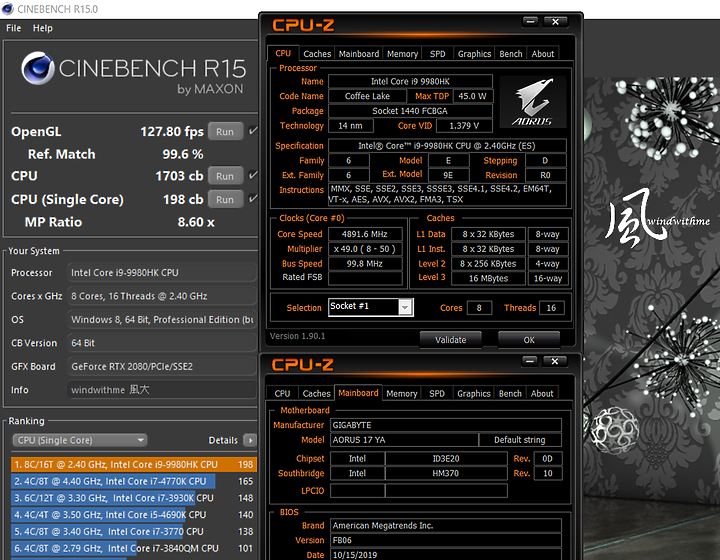Select ranking row 6 Intel Core i7-3840QM
Image resolution: width=720 pixels, height=560 pixels.
click(x=134, y=548)
